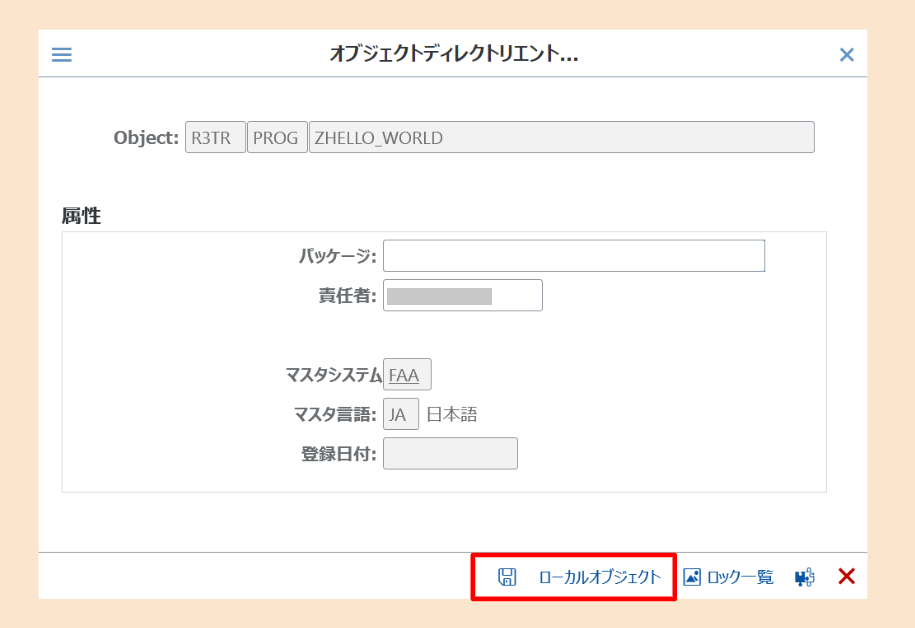
Task: Click the パッケージ: label
Action: click(337, 256)
